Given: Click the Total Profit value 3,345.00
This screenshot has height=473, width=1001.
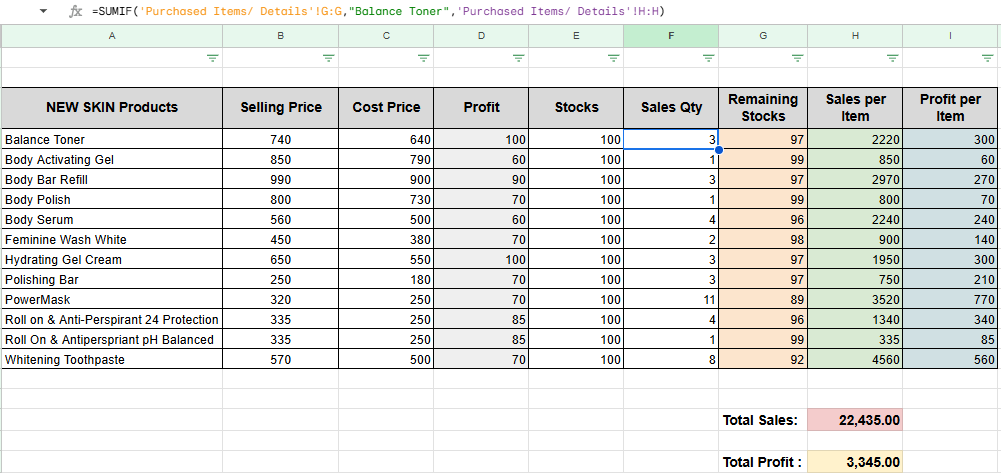Looking at the screenshot, I should (x=855, y=462).
